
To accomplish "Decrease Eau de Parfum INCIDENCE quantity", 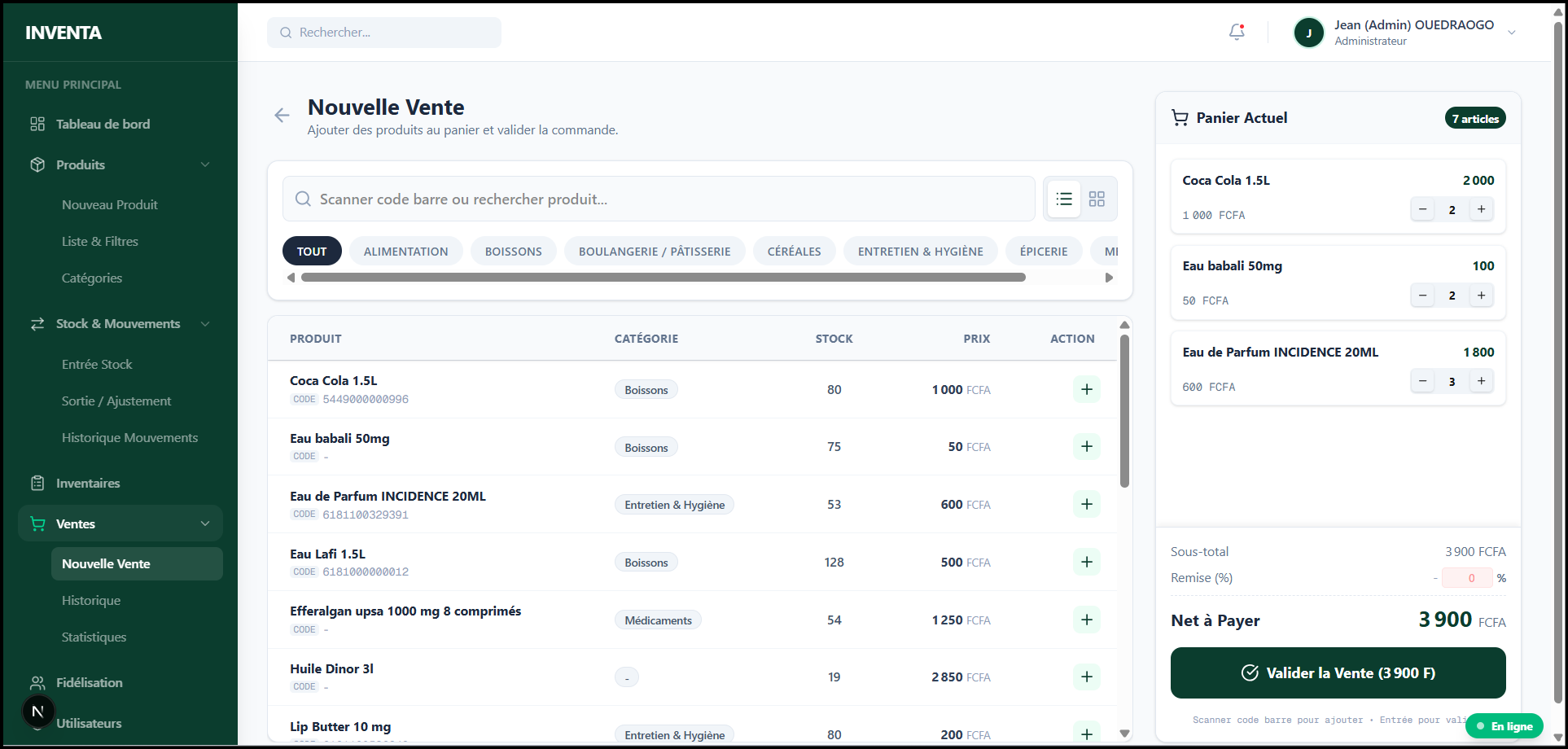I will tap(1422, 381).
